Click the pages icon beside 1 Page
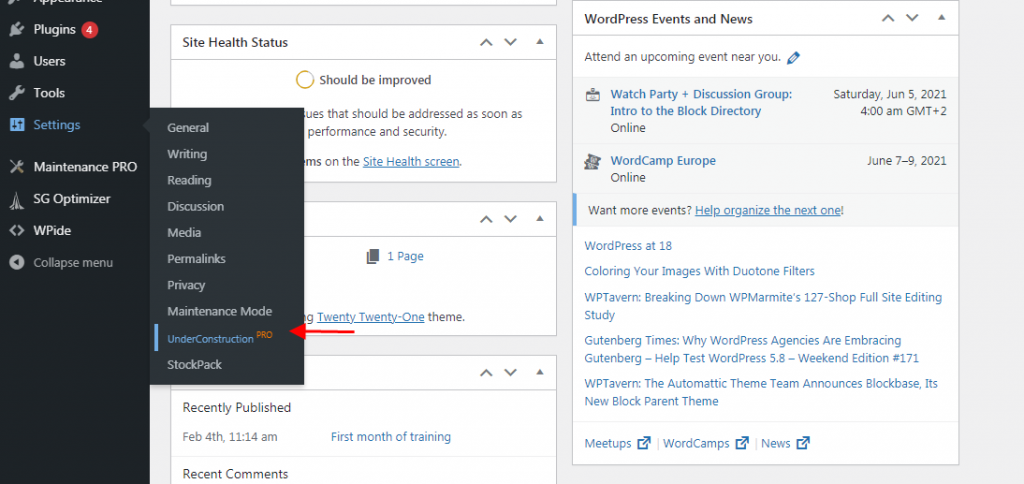 pos(373,256)
